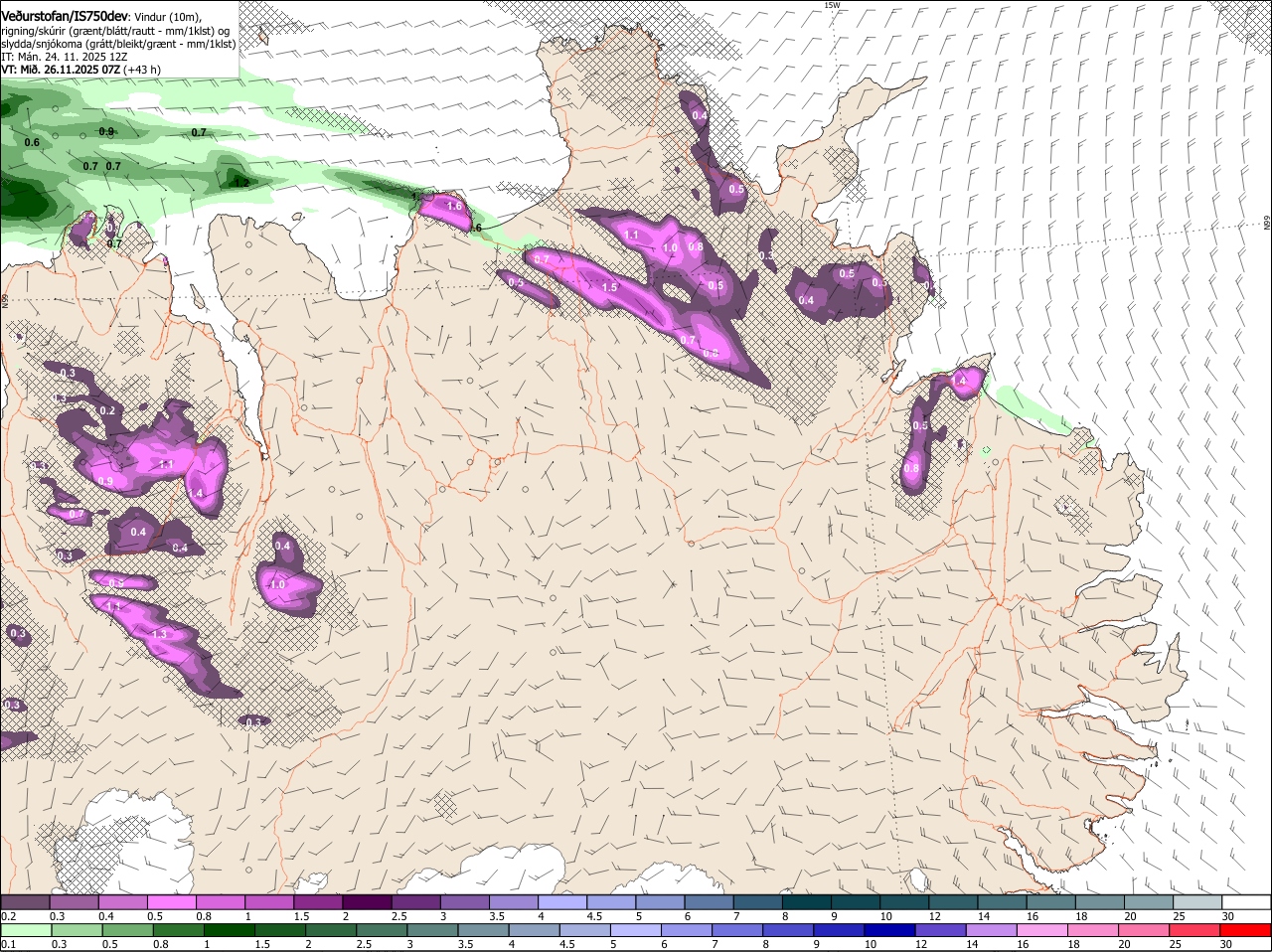Viewport: 1272px width, 952px height.
Task: Click the pale grey 25–30 swatch in upper legend
Action: pyautogui.click(x=1195, y=902)
